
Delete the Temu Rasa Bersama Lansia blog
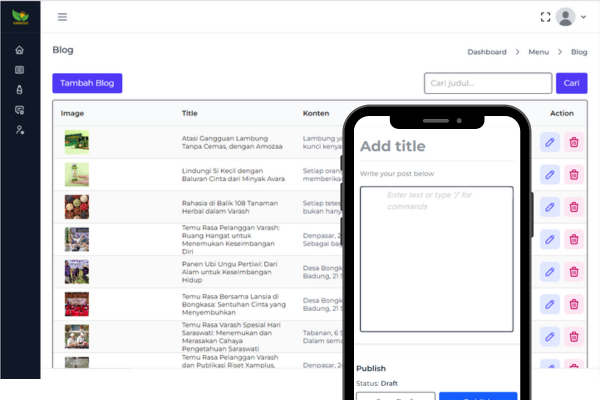(574, 304)
